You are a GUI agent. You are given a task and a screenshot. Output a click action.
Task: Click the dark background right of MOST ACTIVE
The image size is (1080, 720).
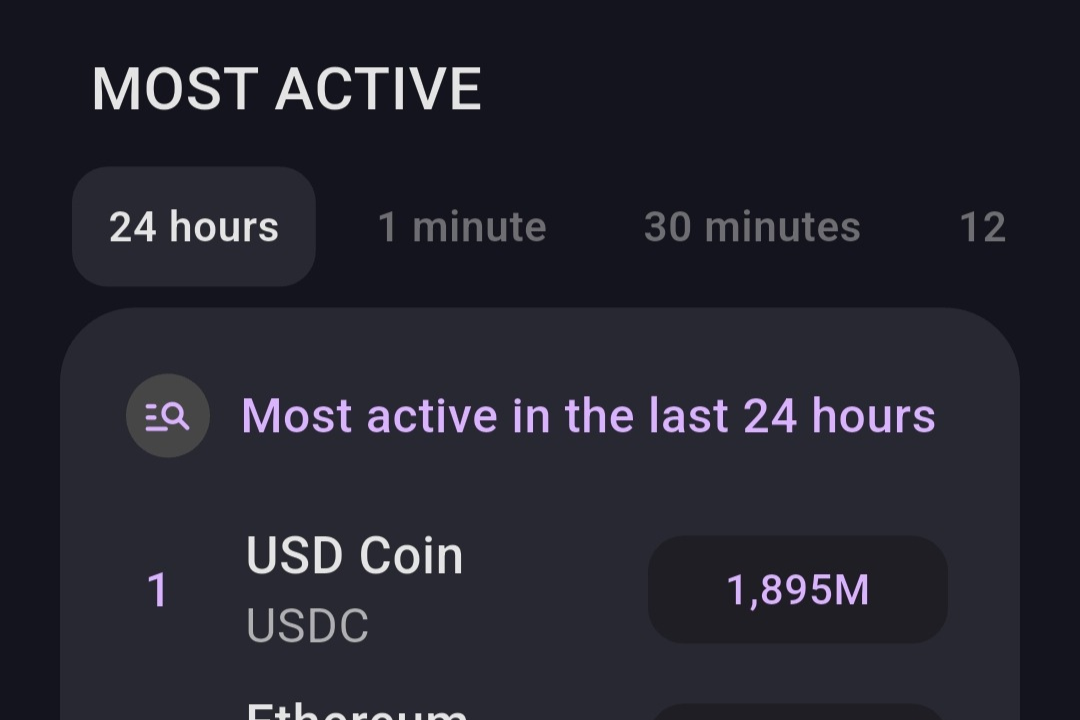780,89
